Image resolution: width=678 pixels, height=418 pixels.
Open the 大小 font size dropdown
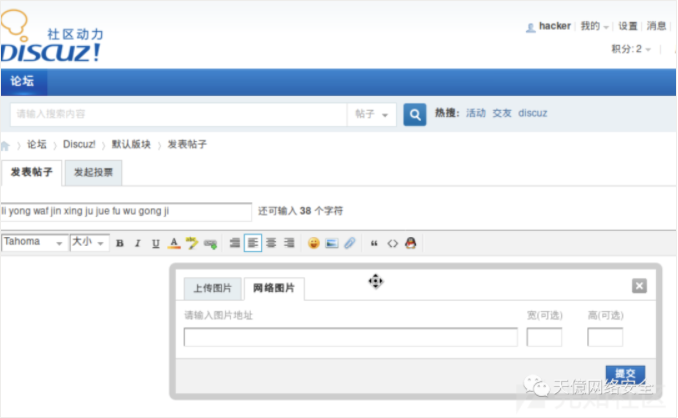pyautogui.click(x=88, y=242)
